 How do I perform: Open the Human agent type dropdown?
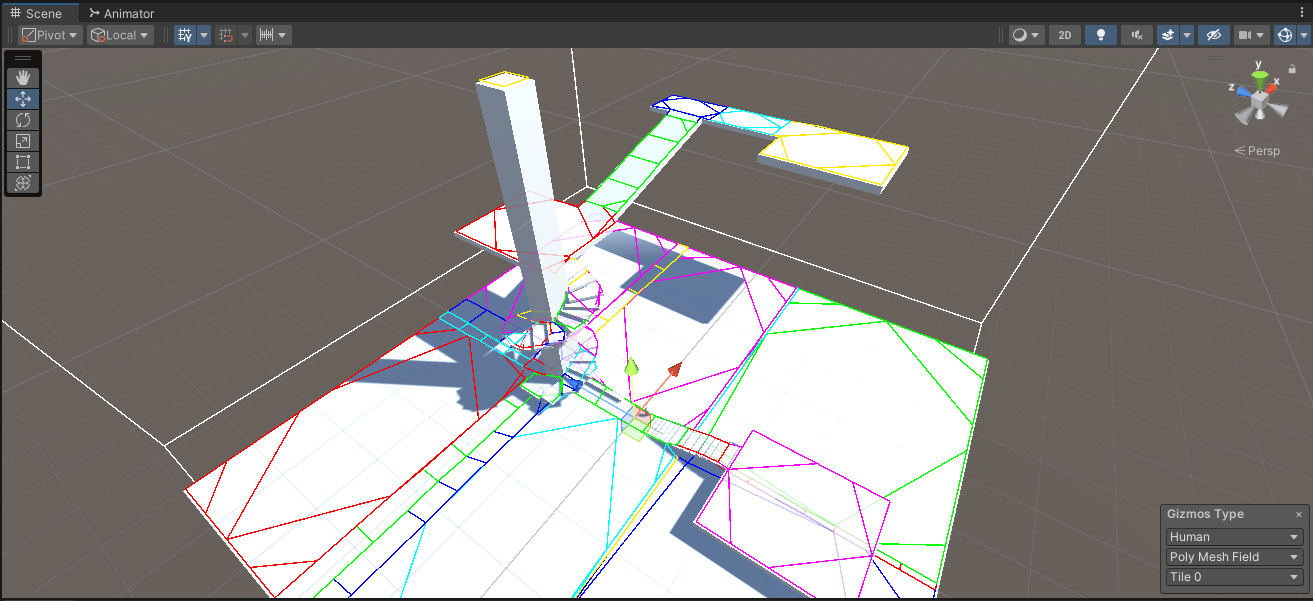[1234, 537]
